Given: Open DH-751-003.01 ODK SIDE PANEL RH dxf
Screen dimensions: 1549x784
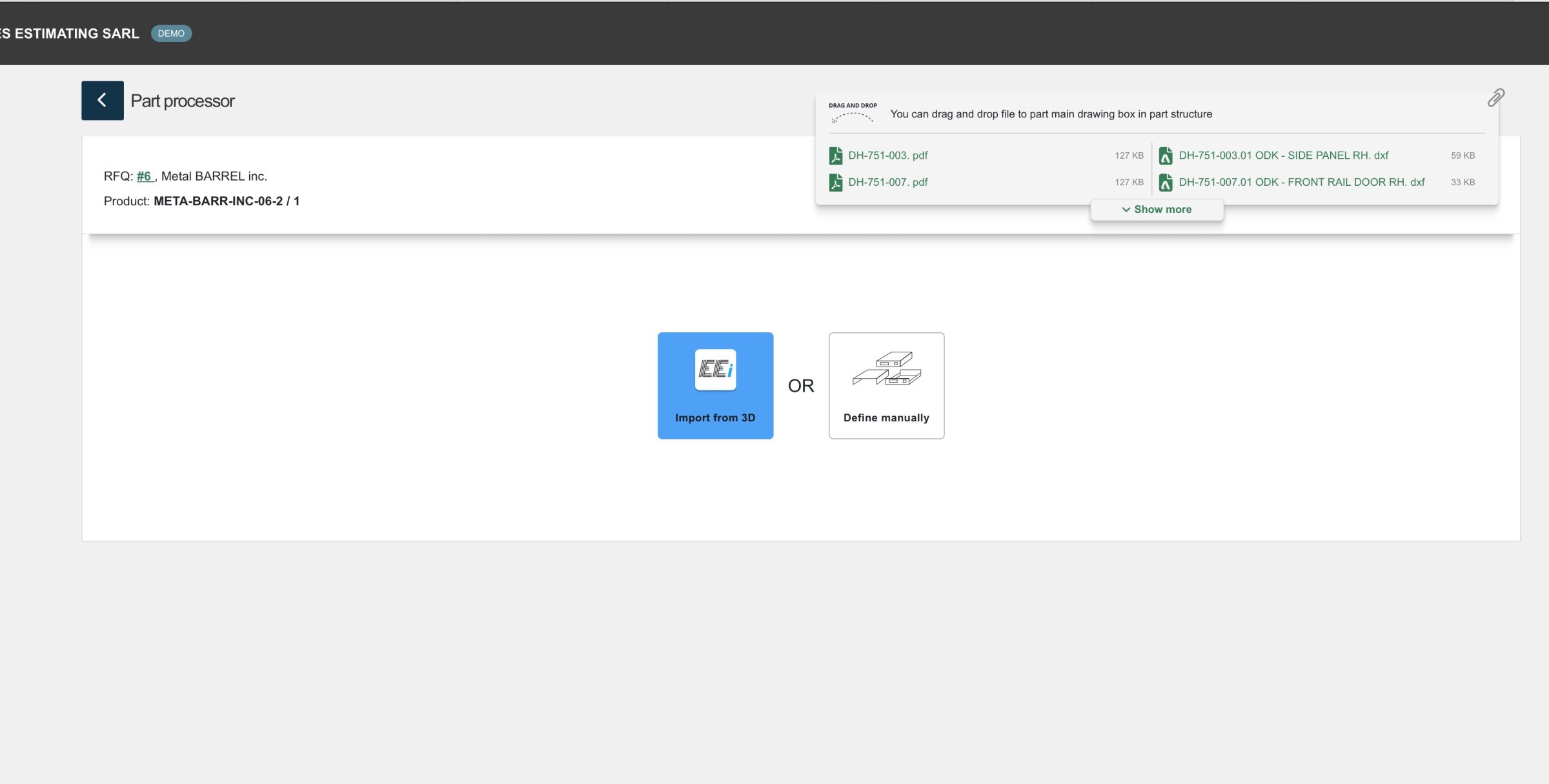Looking at the screenshot, I should tap(1283, 156).
